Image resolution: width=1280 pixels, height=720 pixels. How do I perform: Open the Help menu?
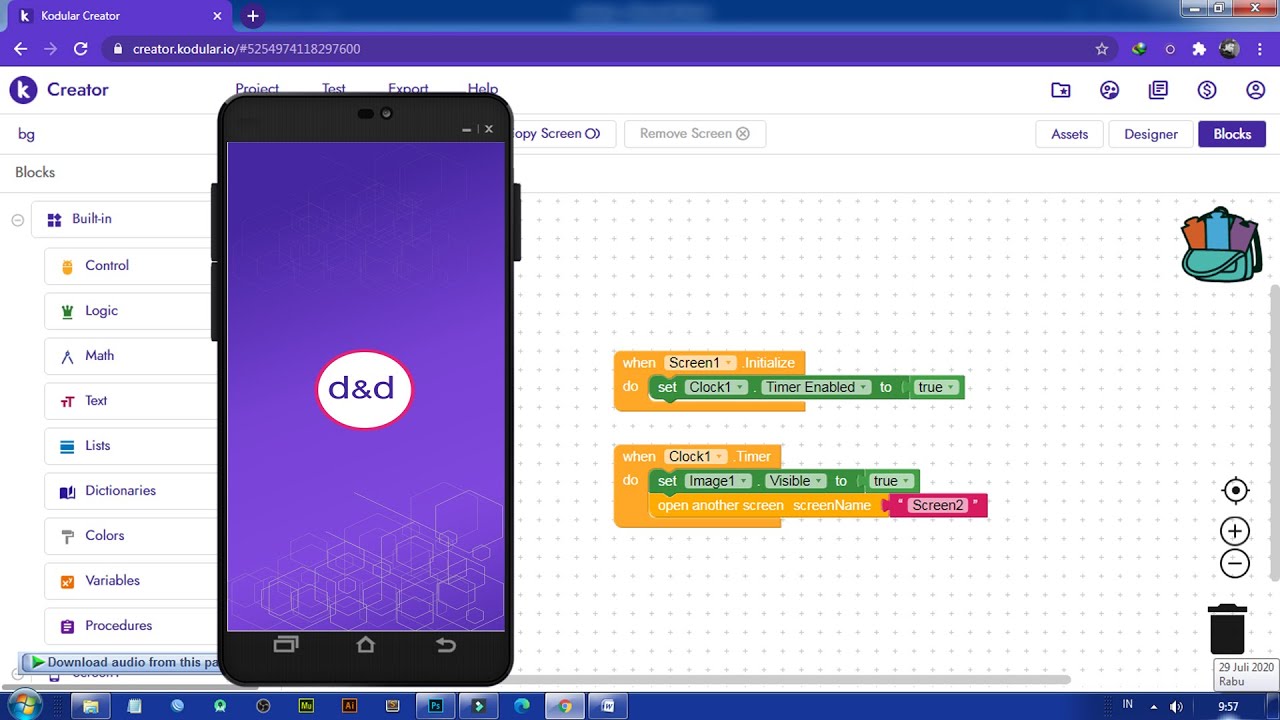483,89
